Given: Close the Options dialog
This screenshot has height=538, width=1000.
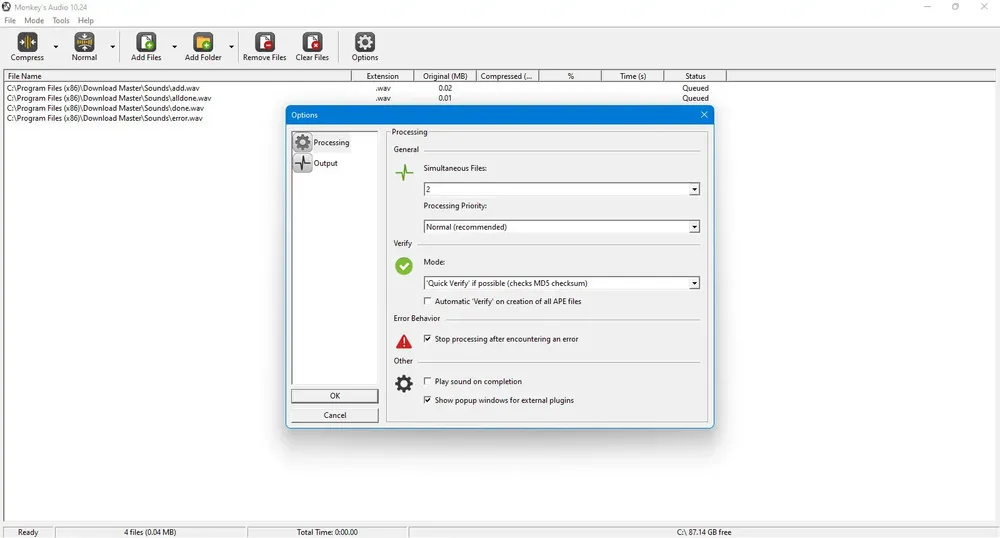Looking at the screenshot, I should 704,115.
